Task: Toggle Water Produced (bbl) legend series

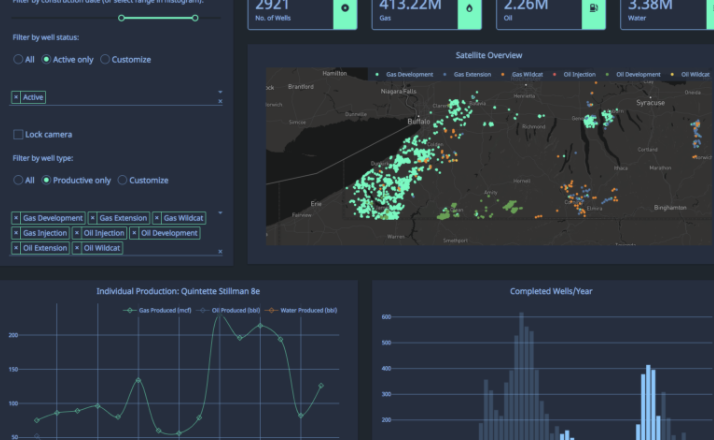Action: (303, 311)
